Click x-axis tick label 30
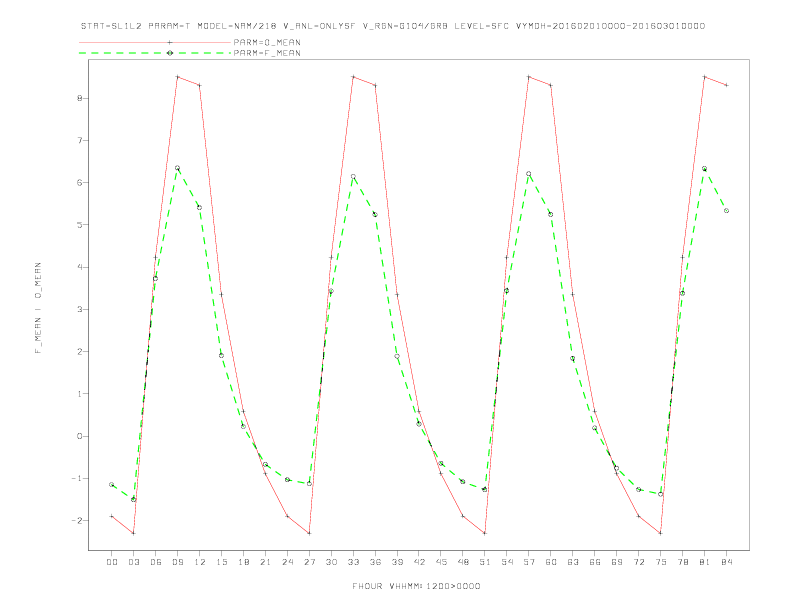This screenshot has height=612, width=792. click(331, 562)
